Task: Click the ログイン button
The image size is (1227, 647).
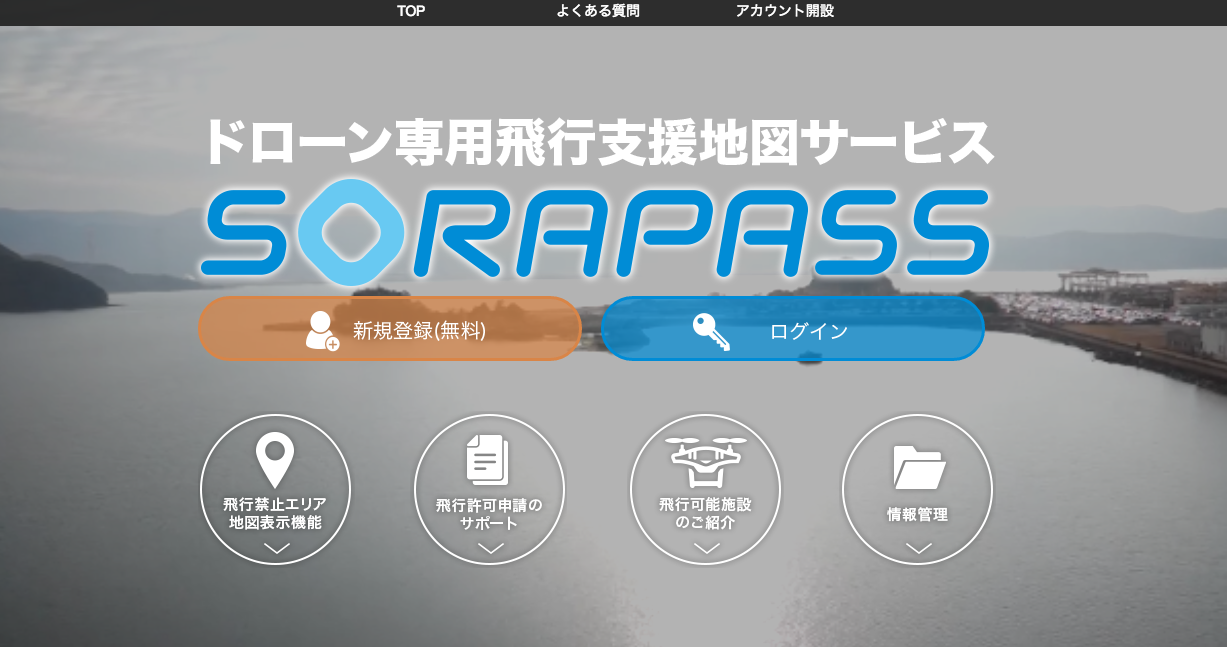Action: tap(793, 329)
